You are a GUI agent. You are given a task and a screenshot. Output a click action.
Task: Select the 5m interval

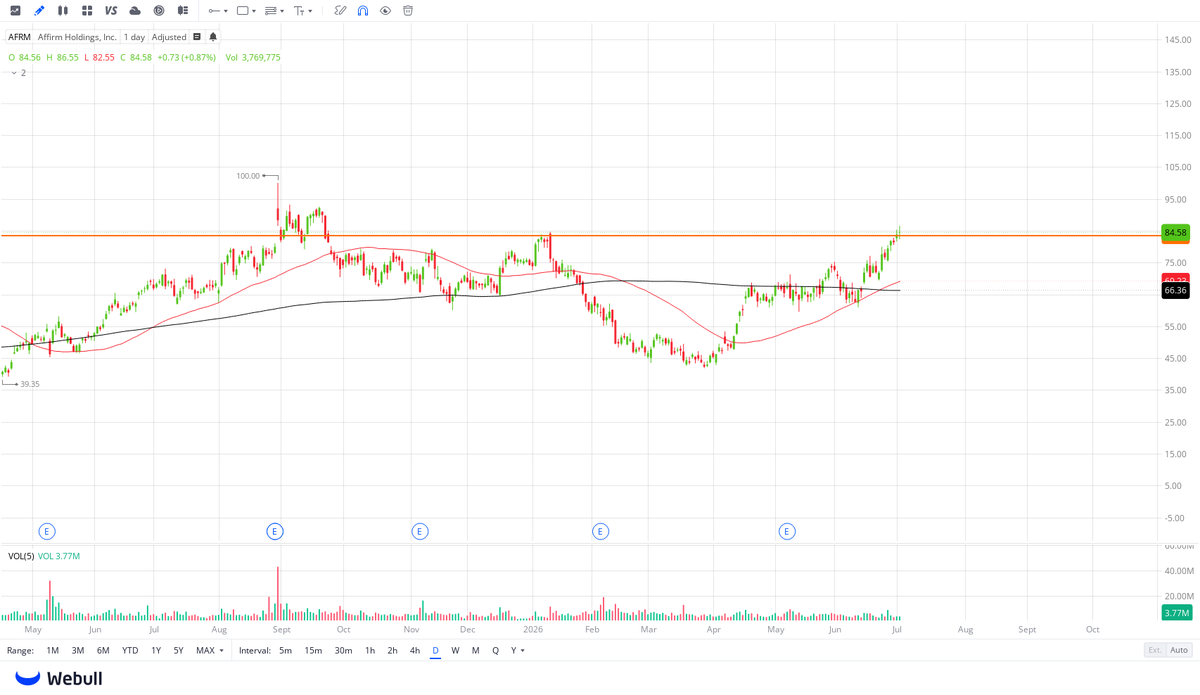[x=285, y=651]
